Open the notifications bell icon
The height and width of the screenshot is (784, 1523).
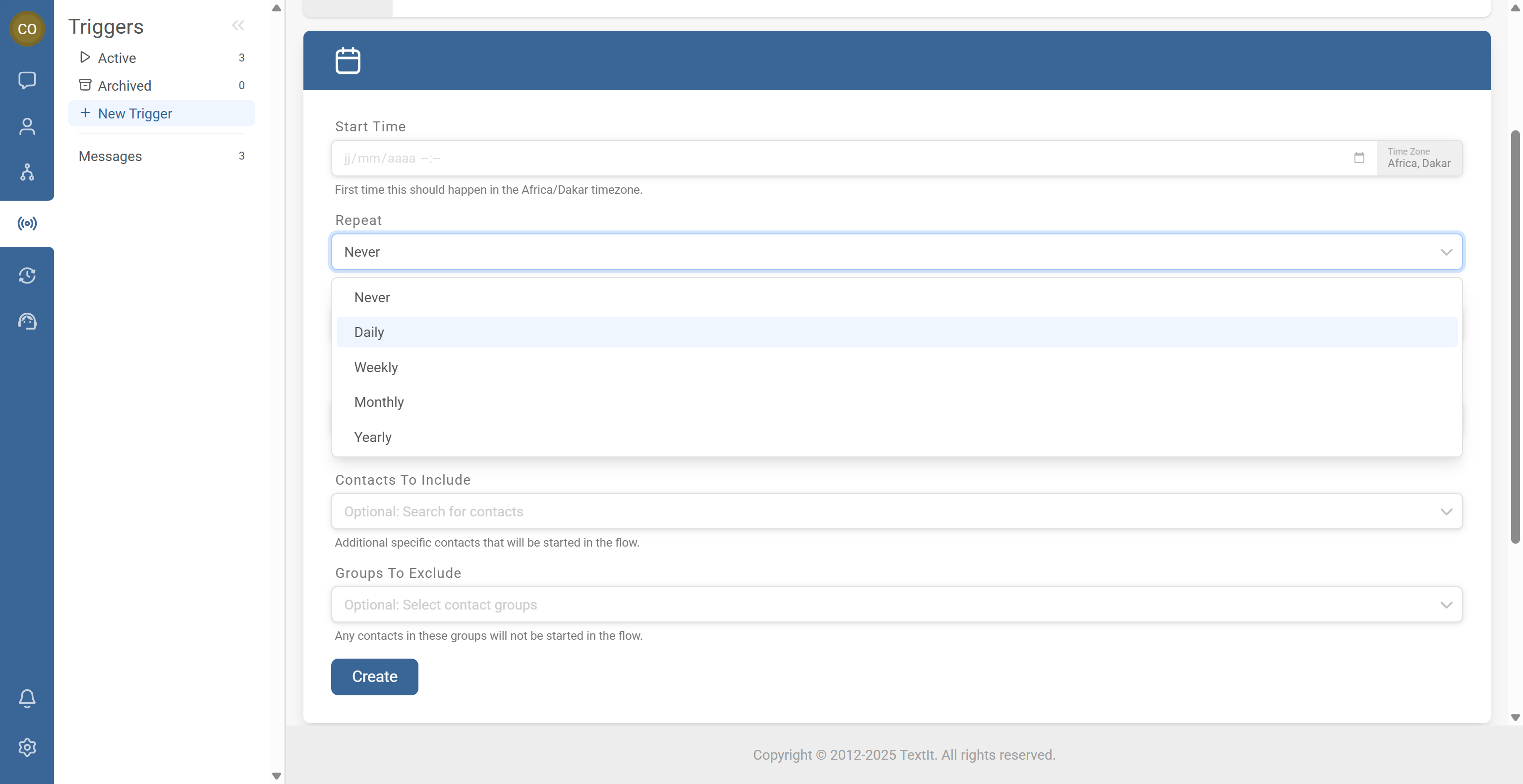pyautogui.click(x=27, y=698)
